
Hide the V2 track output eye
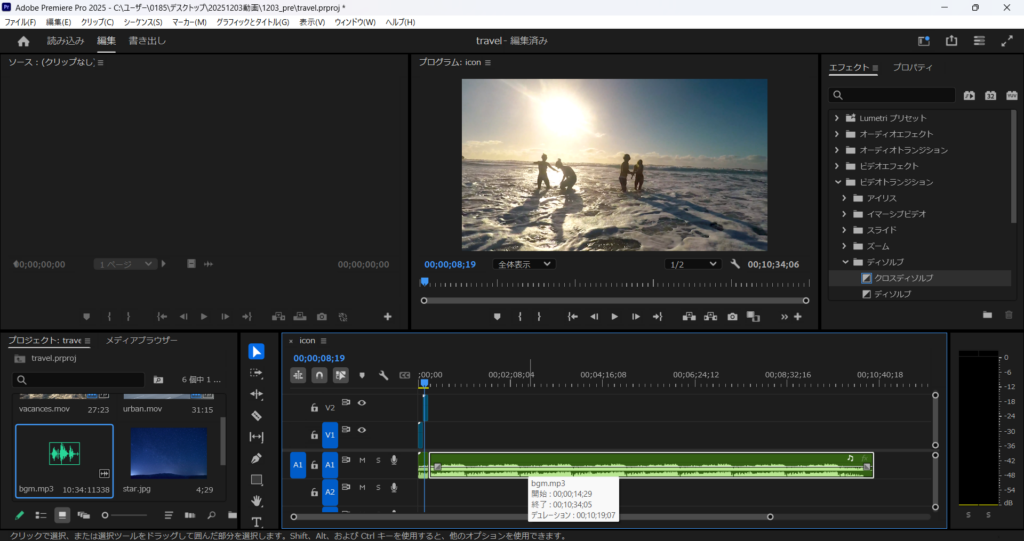(361, 403)
